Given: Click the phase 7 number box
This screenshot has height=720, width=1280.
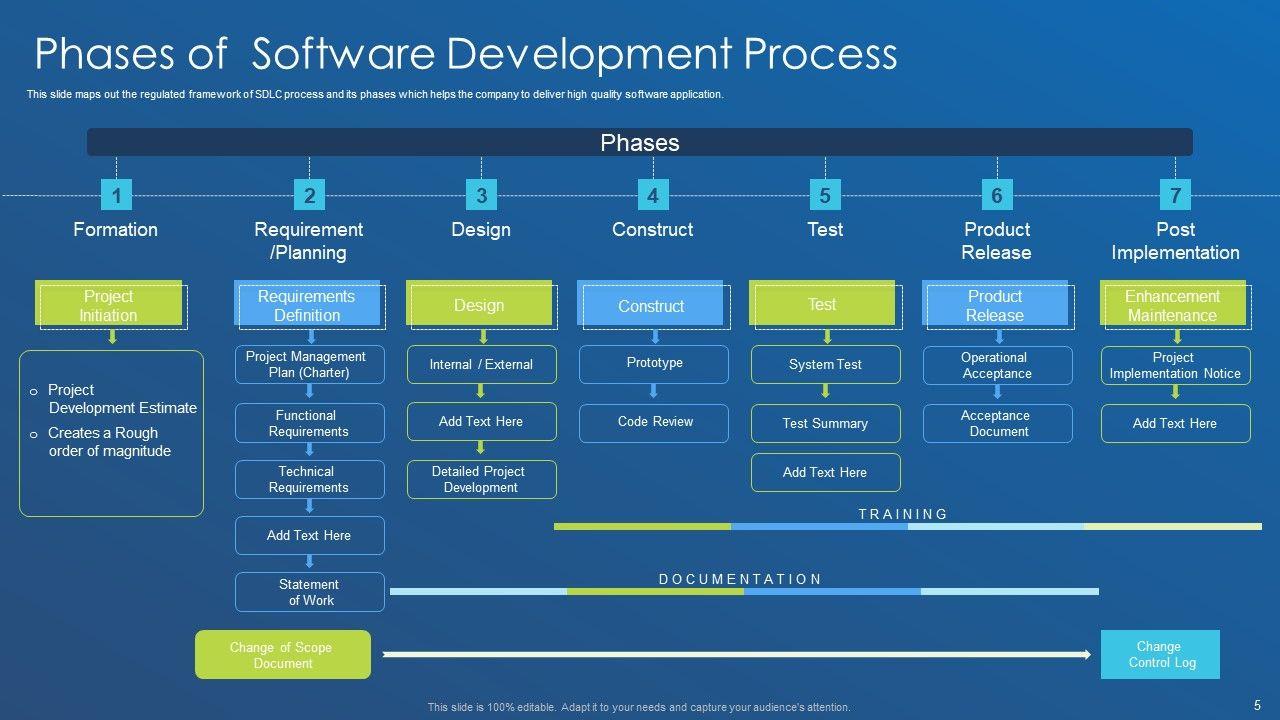Looking at the screenshot, I should pyautogui.click(x=1175, y=195).
